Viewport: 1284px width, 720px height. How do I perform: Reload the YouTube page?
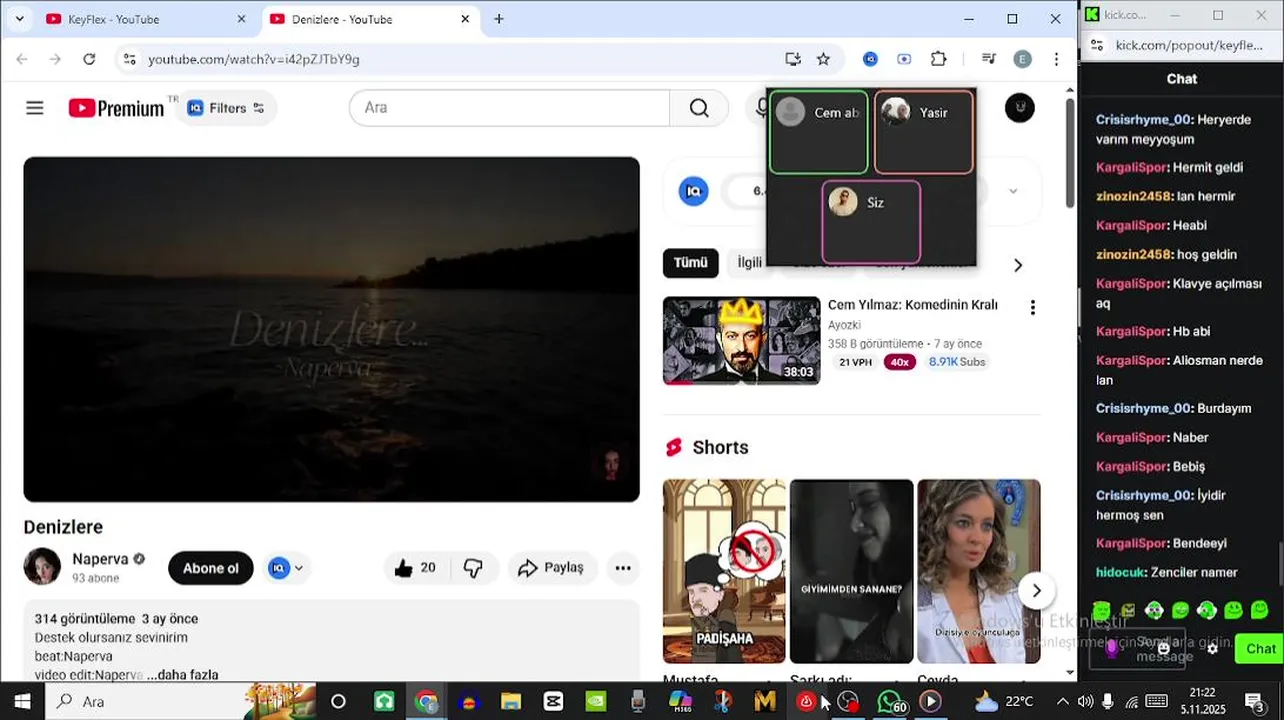[x=89, y=59]
